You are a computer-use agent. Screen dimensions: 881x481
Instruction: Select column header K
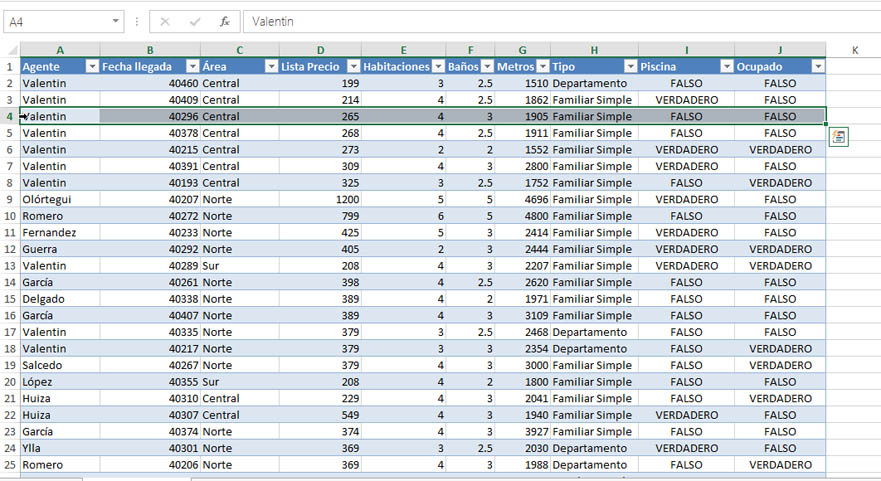point(855,50)
